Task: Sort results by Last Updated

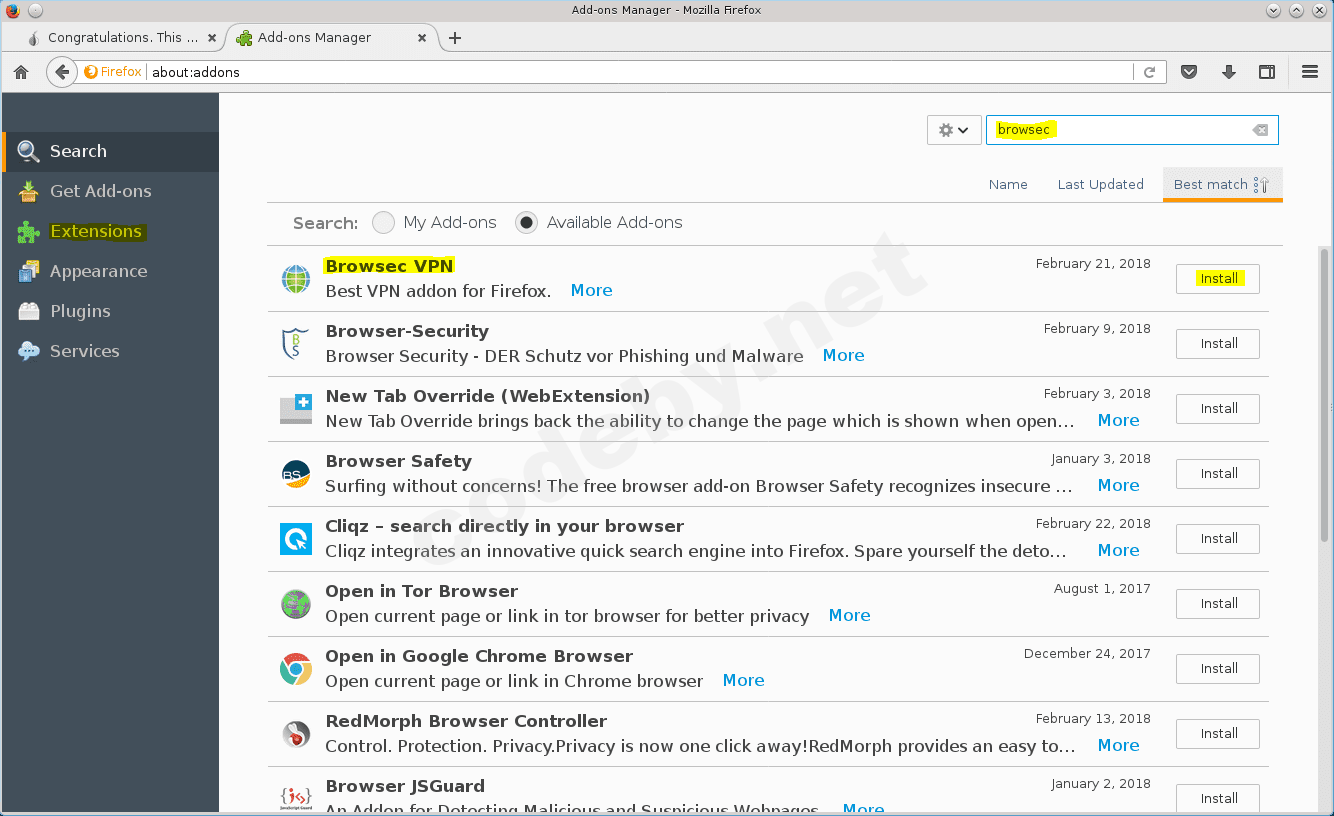Action: click(1100, 184)
